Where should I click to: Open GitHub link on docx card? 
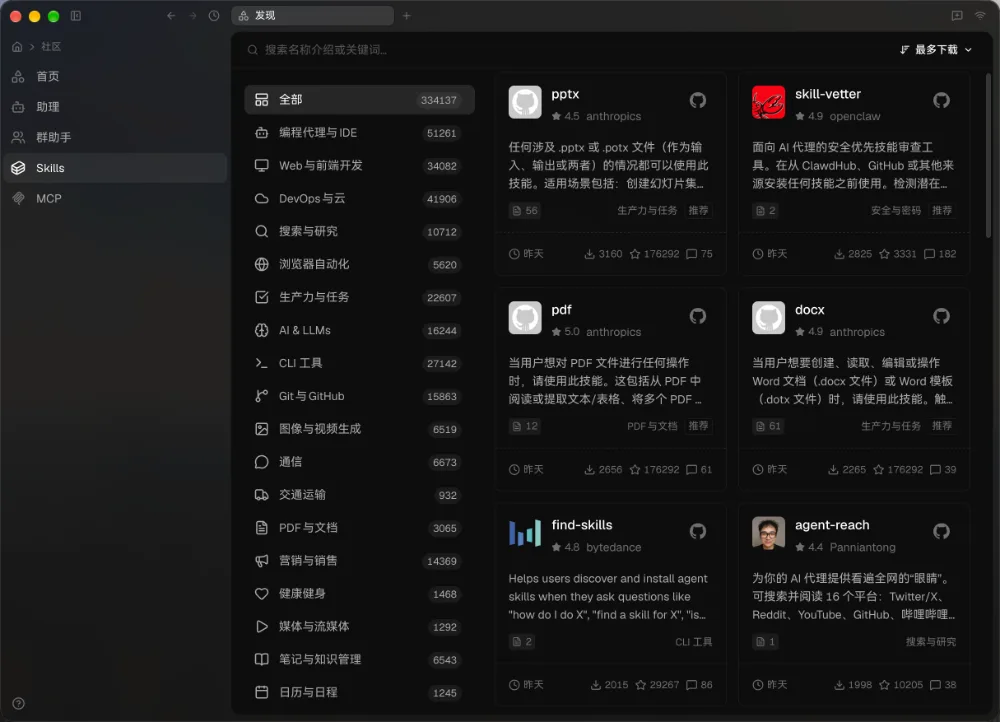941,316
